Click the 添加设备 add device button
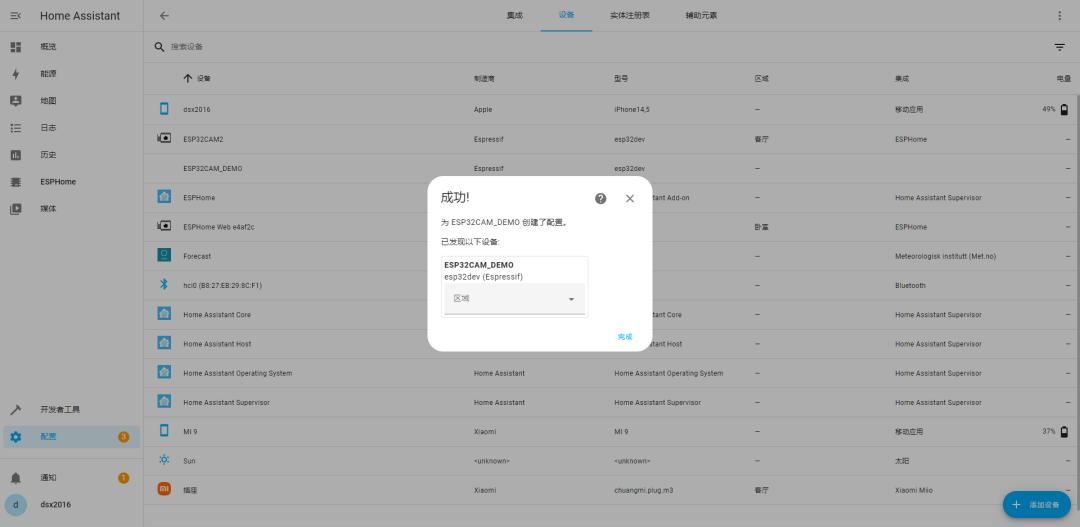Image resolution: width=1080 pixels, height=527 pixels. click(1037, 505)
